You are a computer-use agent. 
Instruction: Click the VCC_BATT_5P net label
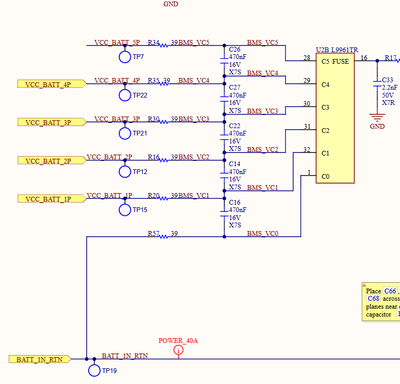(x=117, y=42)
